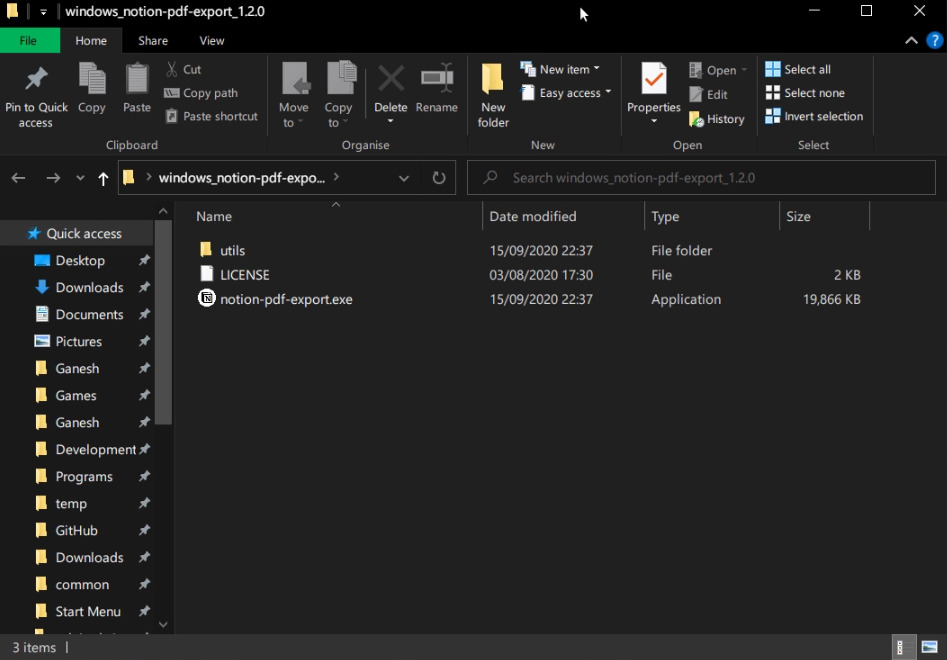Click the Copy ribbon button
947x660 pixels.
coord(92,89)
